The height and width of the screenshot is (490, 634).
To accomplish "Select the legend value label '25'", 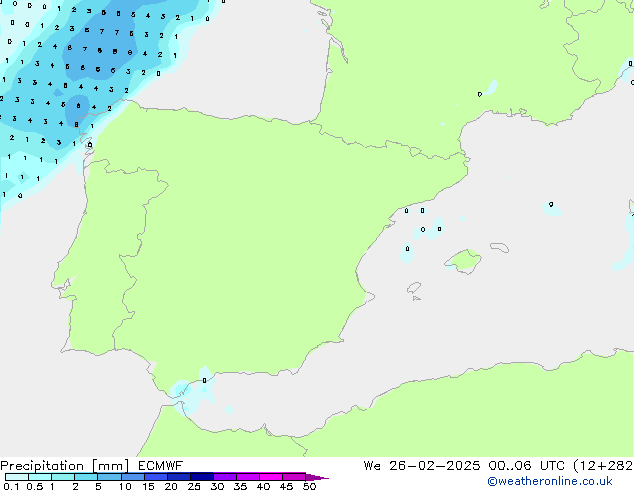I will tap(194, 486).
